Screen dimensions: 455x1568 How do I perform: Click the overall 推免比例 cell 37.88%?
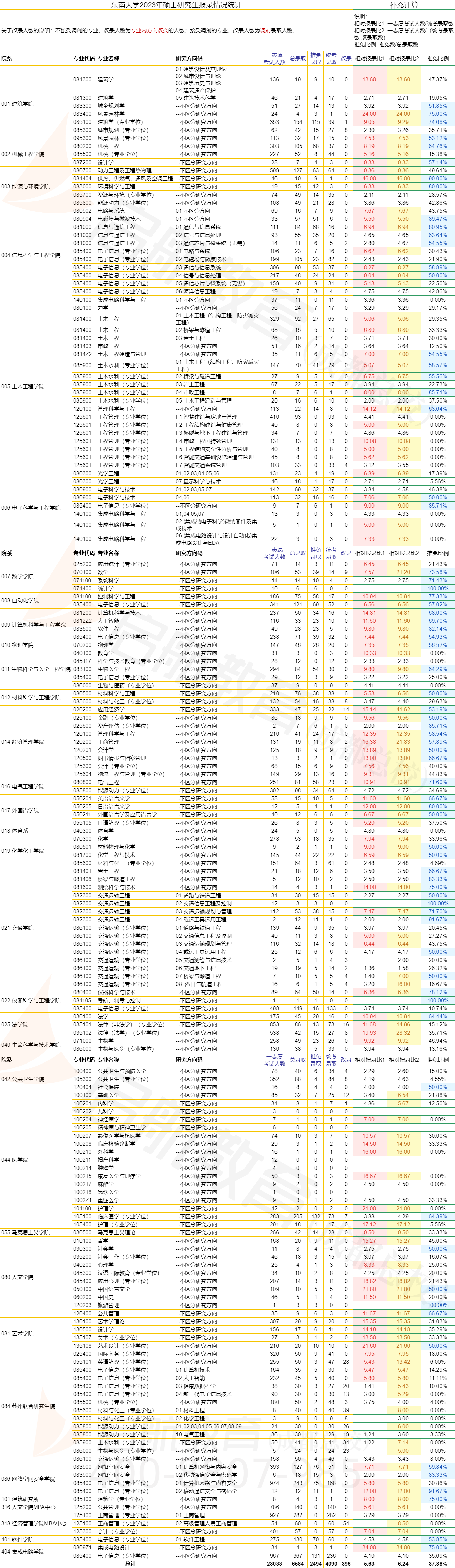point(437,1563)
